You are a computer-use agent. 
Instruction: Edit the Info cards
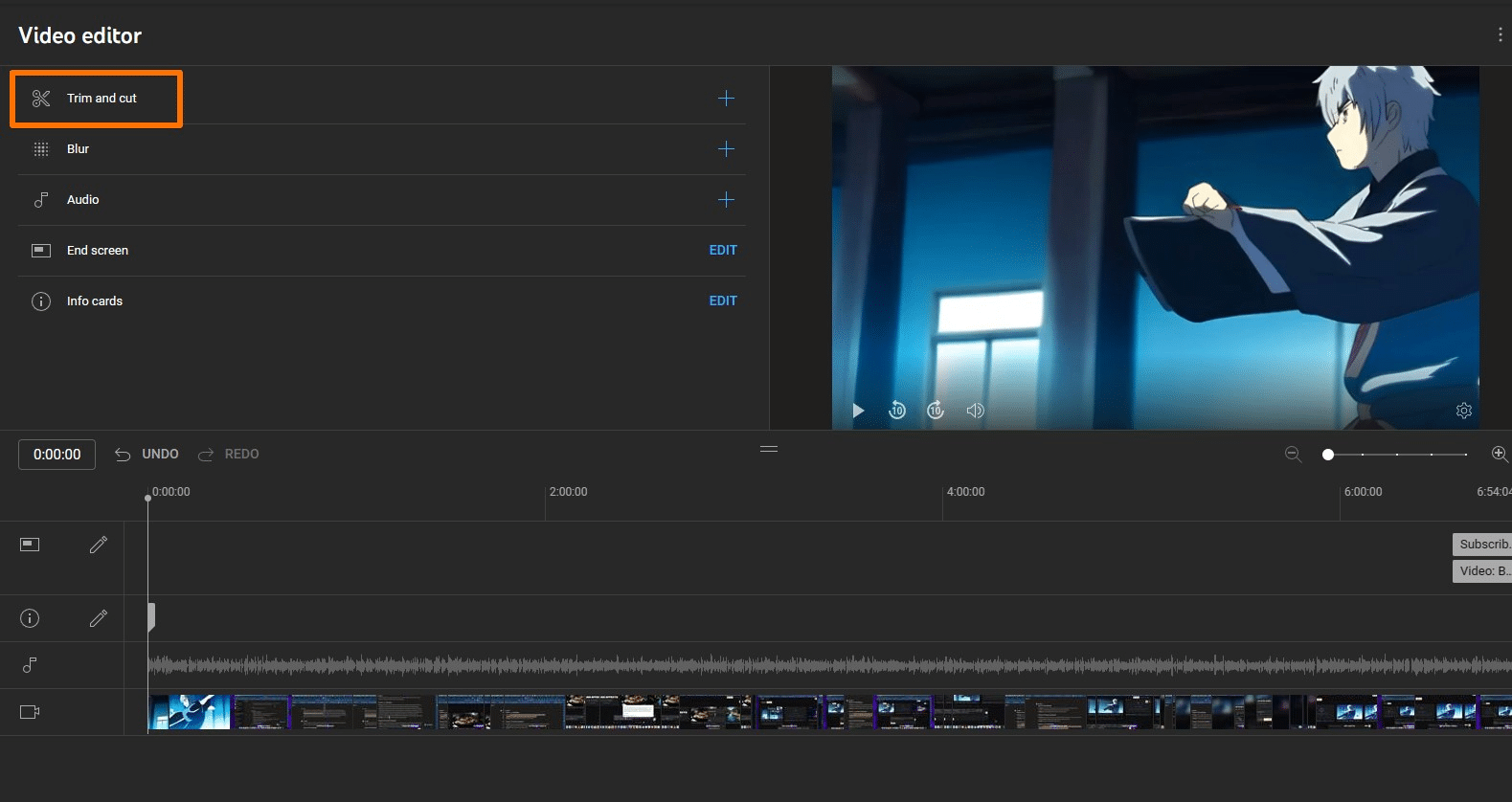click(x=723, y=301)
